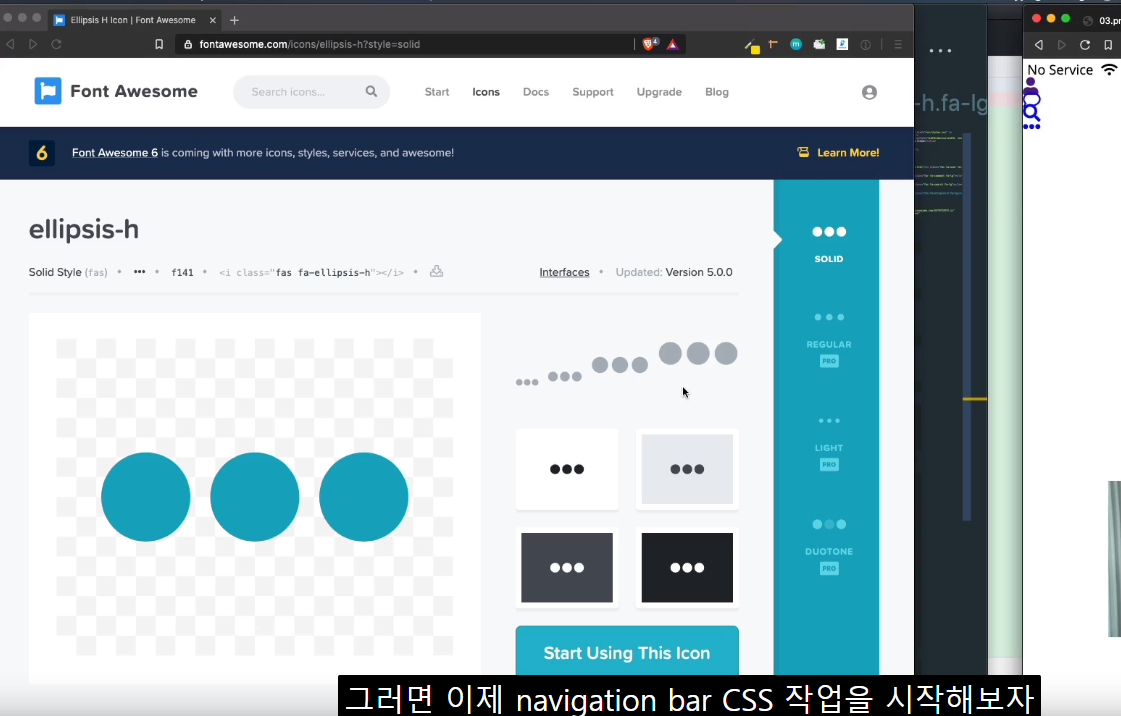Click the black background icon preview
The height and width of the screenshot is (716, 1121).
[687, 567]
